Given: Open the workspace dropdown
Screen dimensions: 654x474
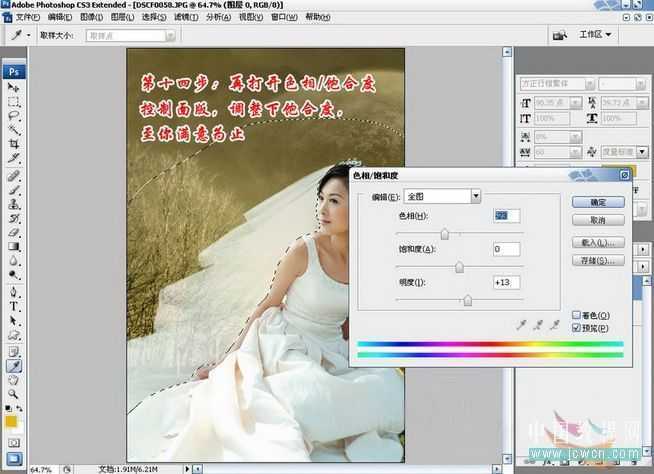Looking at the screenshot, I should (x=595, y=35).
